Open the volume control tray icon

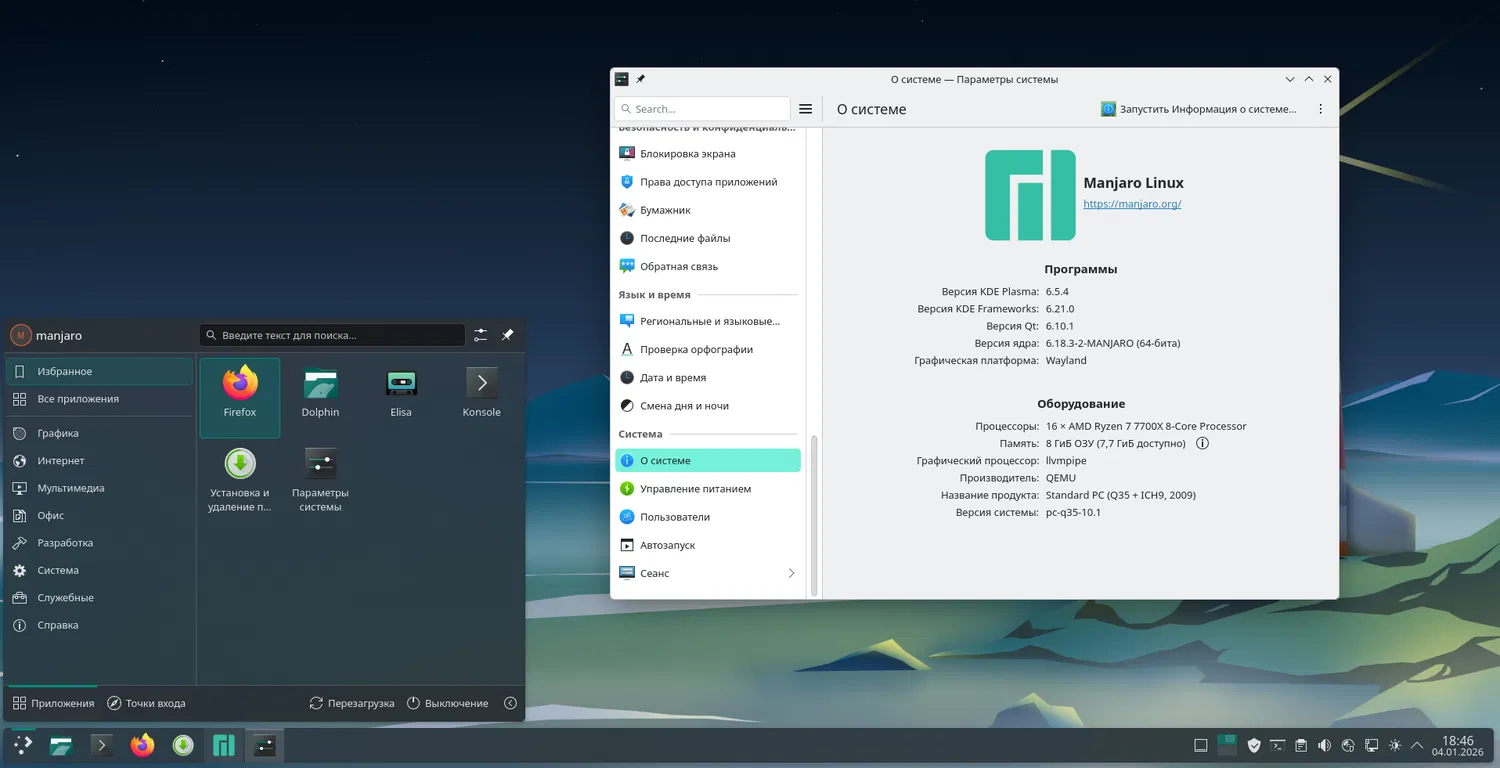[x=1325, y=745]
